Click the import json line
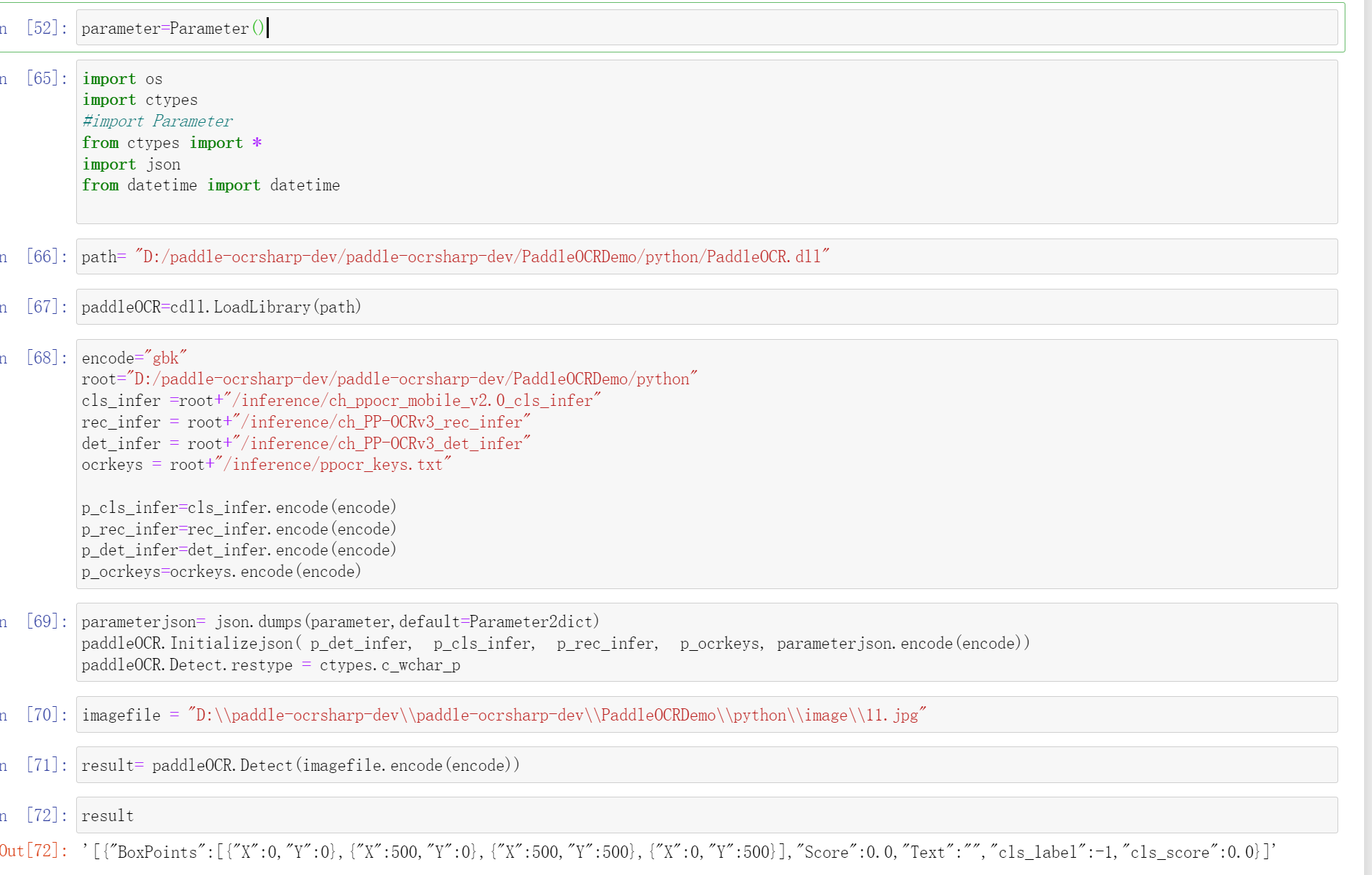 (x=132, y=164)
